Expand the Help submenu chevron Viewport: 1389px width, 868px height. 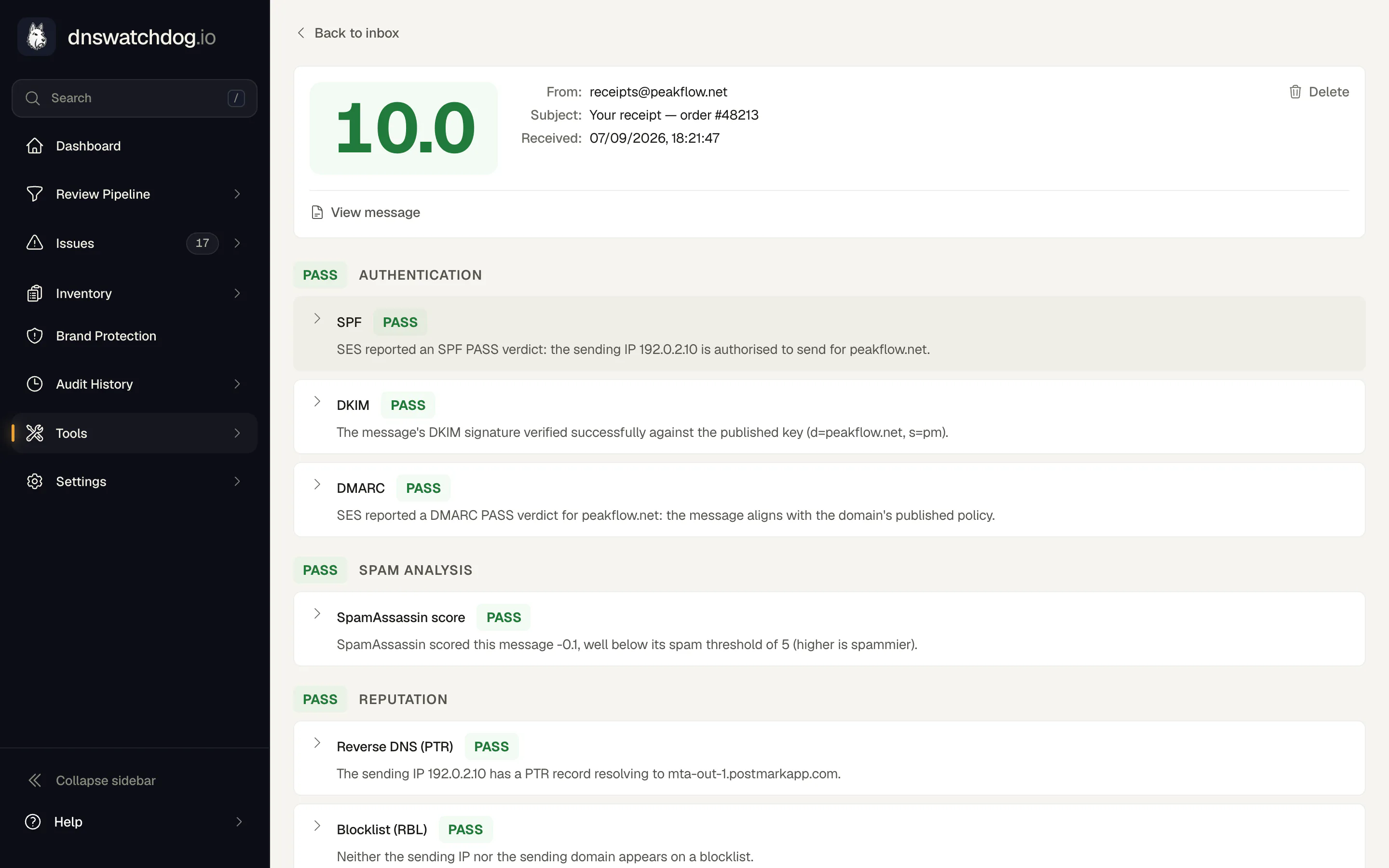[239, 822]
